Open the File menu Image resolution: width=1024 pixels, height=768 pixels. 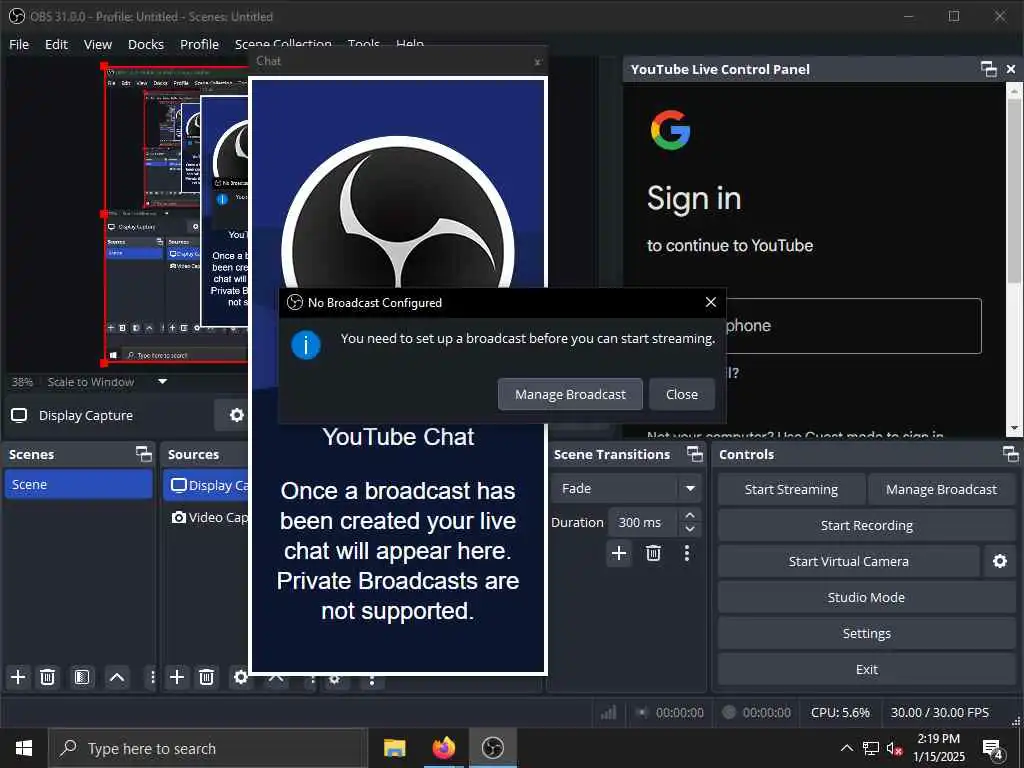pos(19,44)
